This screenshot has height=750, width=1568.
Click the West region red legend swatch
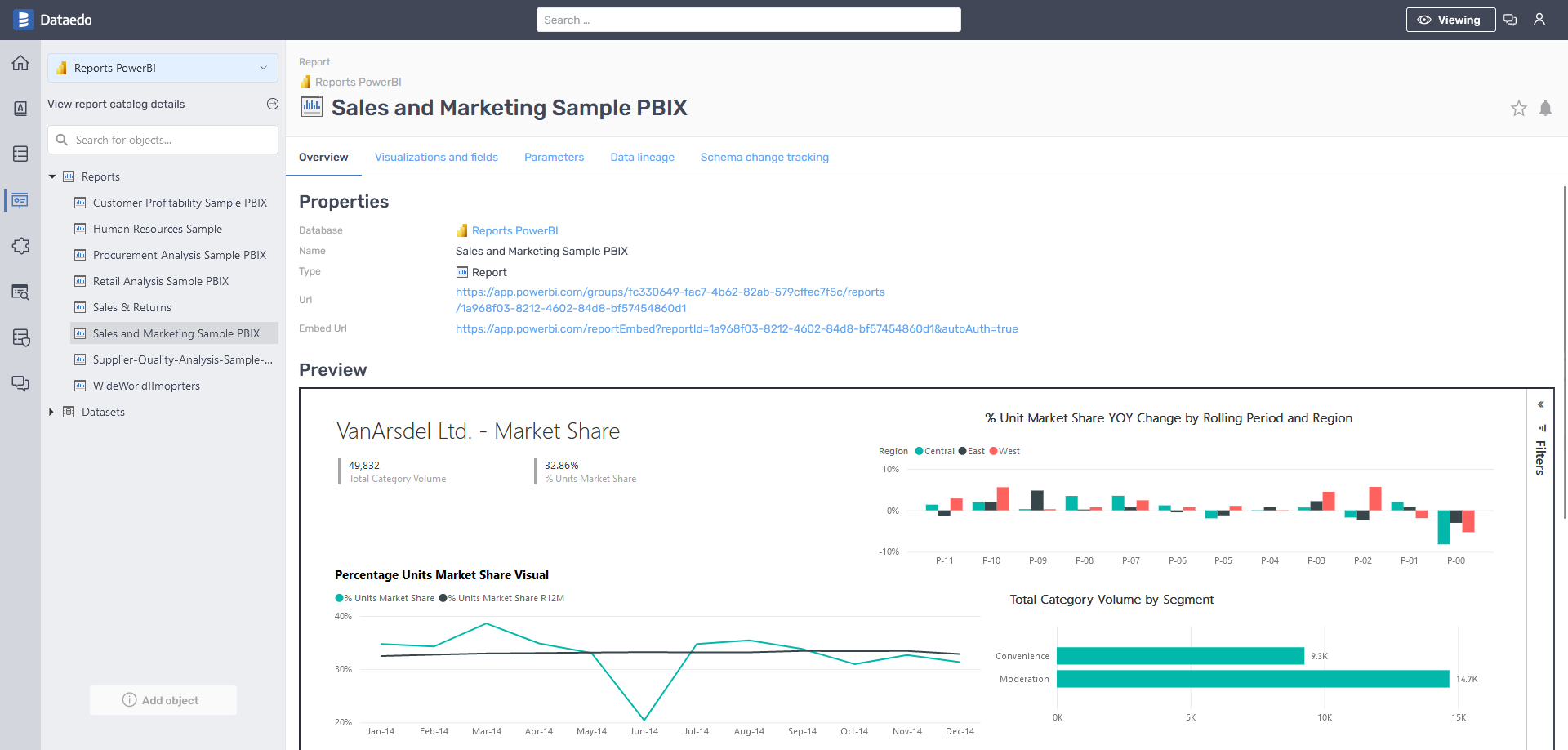993,451
